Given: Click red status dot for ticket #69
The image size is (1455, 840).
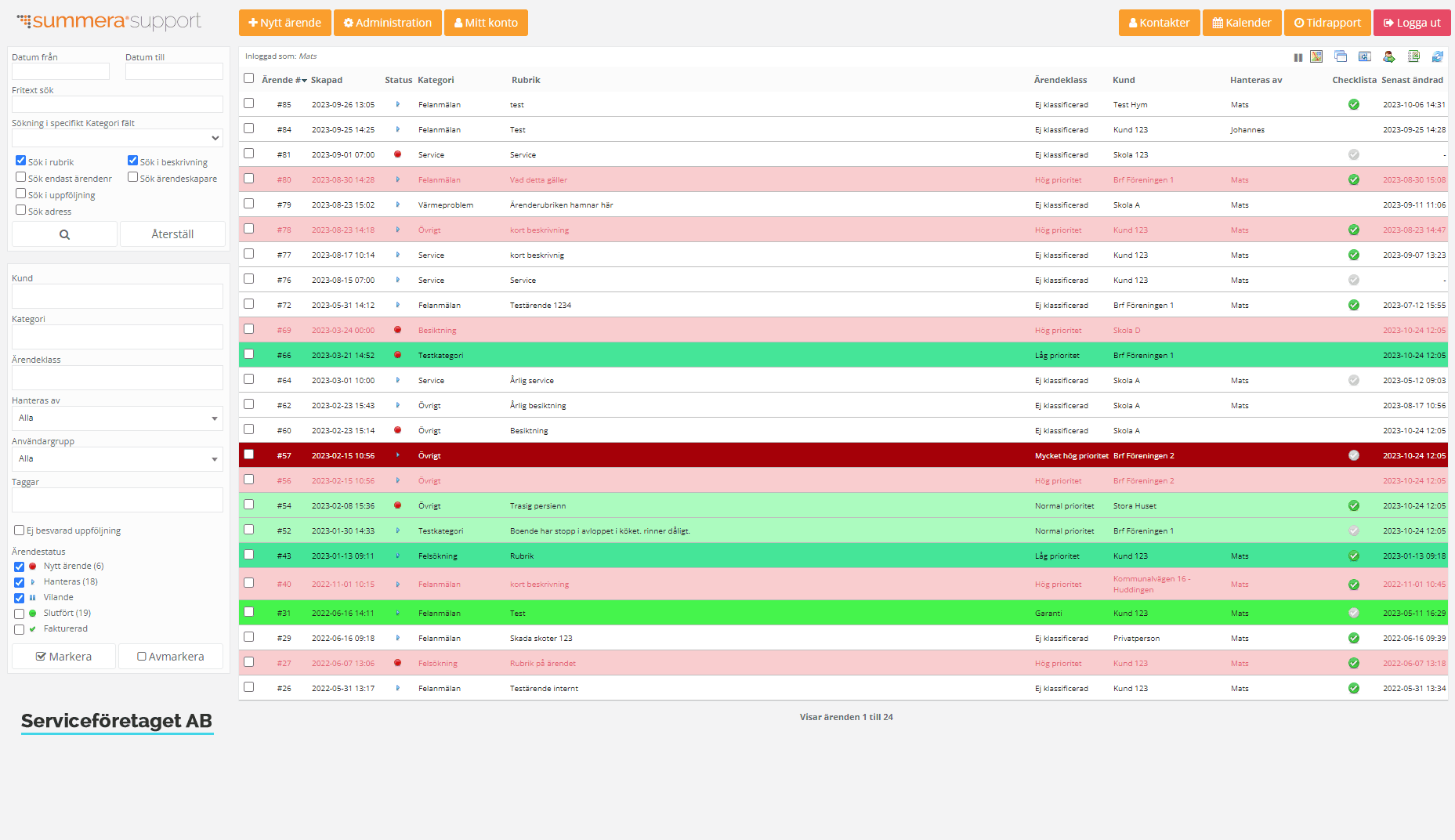Looking at the screenshot, I should coord(398,330).
